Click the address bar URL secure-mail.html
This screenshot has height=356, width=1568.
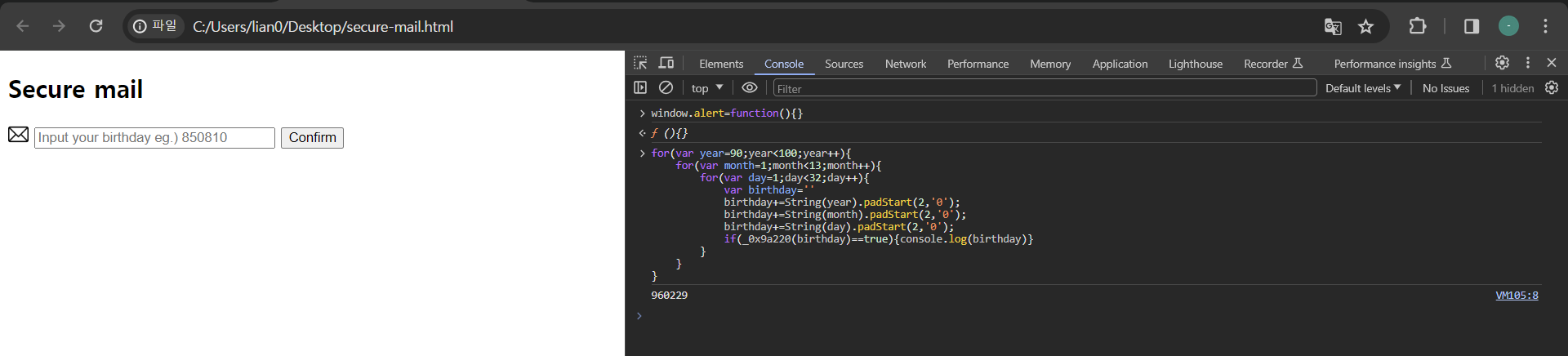click(323, 27)
